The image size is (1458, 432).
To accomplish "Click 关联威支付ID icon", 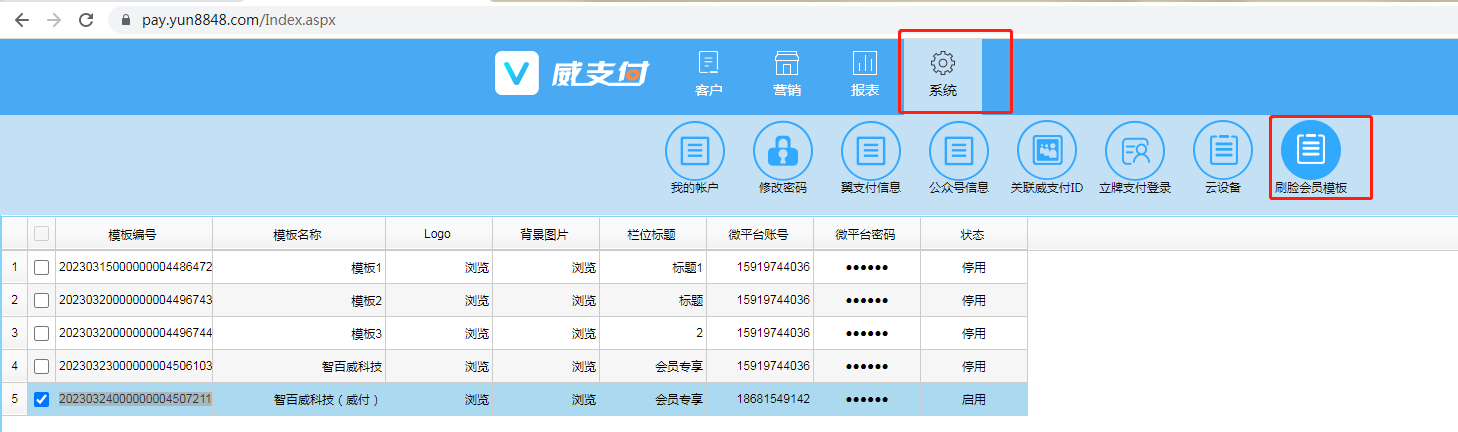I will pyautogui.click(x=1046, y=151).
